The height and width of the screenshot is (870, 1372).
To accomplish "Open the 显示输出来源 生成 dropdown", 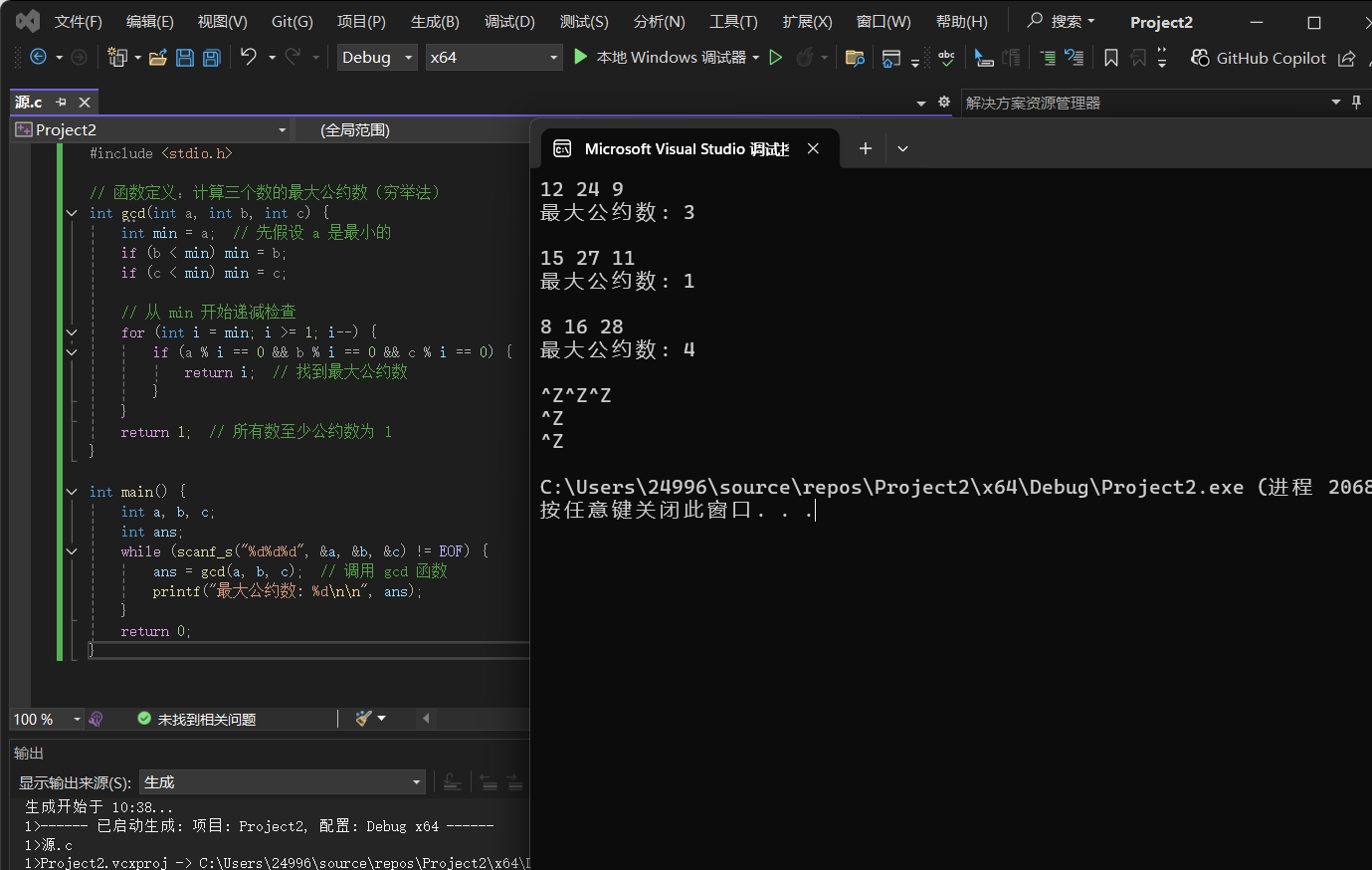I will pos(283,782).
